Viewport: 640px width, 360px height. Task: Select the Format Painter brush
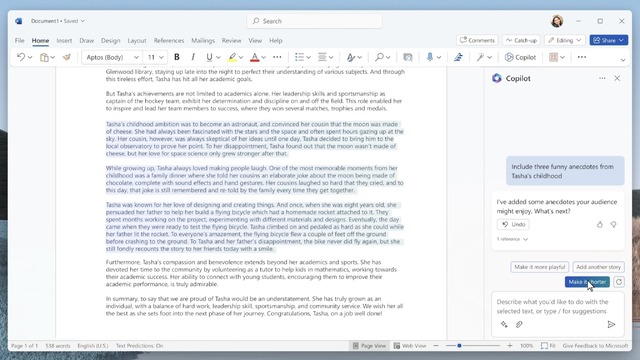coord(67,57)
